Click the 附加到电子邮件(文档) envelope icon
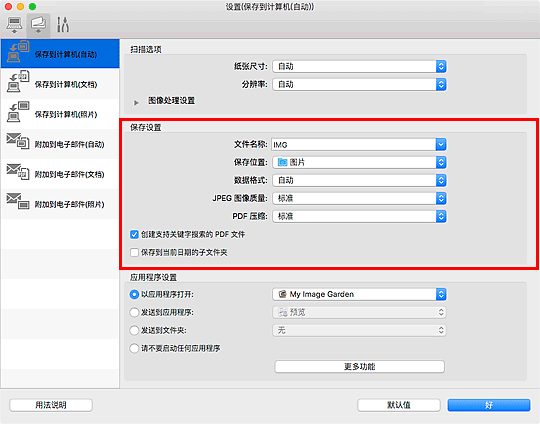The height and width of the screenshot is (424, 540). 18,172
